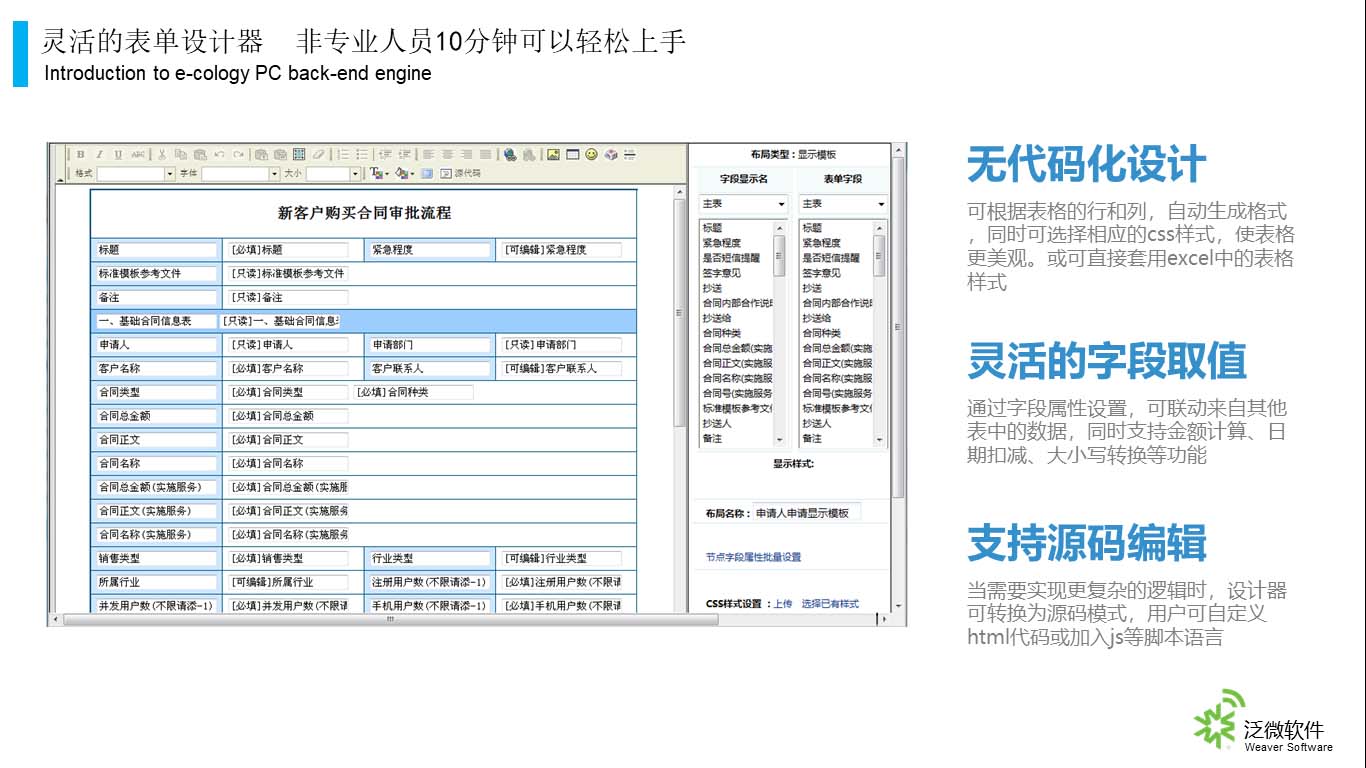Click the 上传 link for CSS style

point(782,604)
